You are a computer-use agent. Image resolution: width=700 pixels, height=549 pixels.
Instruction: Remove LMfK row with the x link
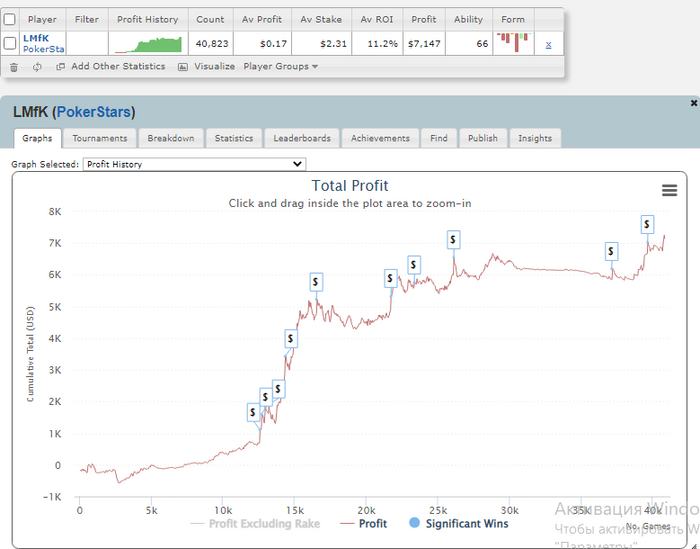[x=548, y=44]
